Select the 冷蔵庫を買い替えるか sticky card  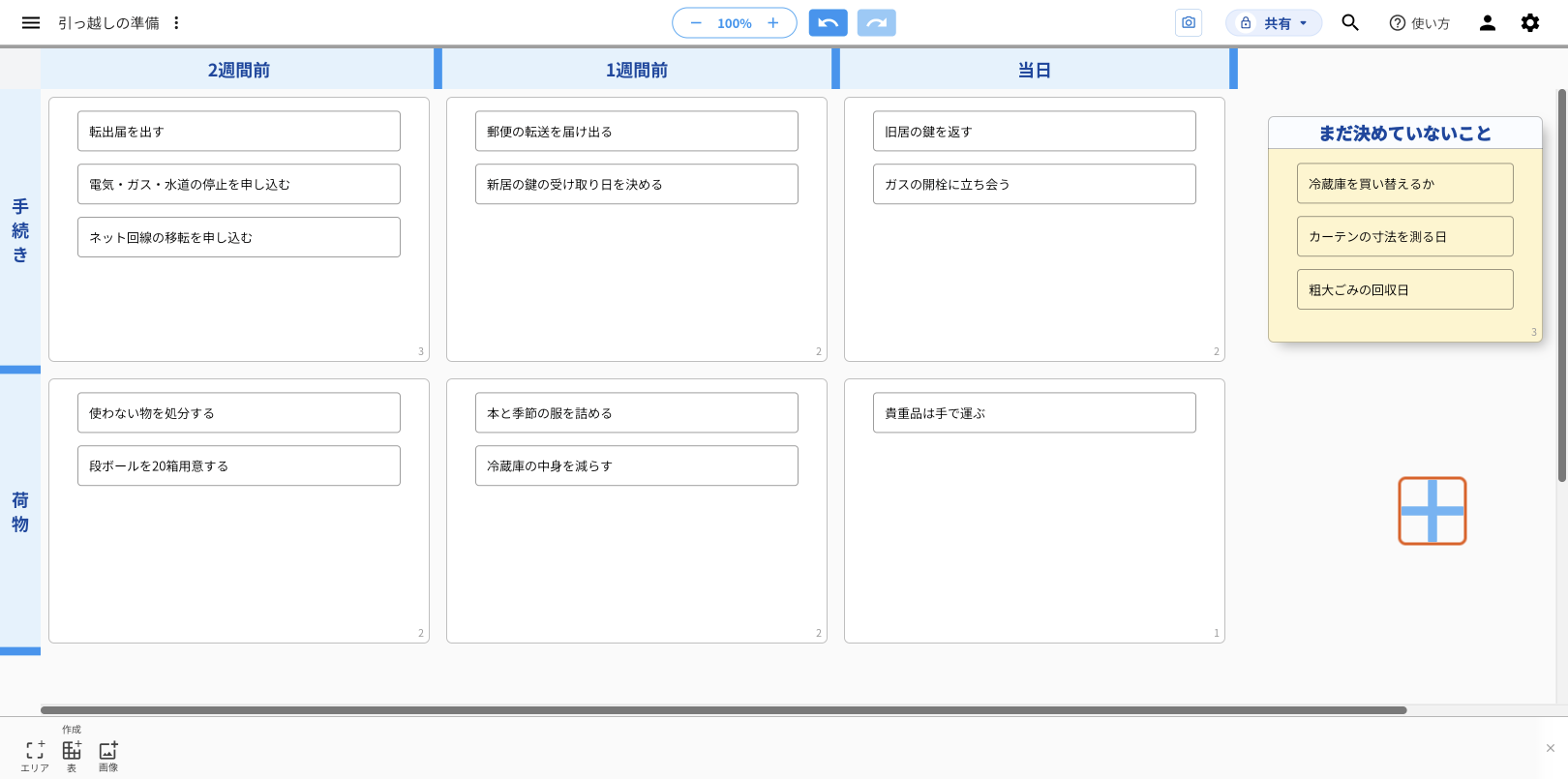pyautogui.click(x=1405, y=183)
